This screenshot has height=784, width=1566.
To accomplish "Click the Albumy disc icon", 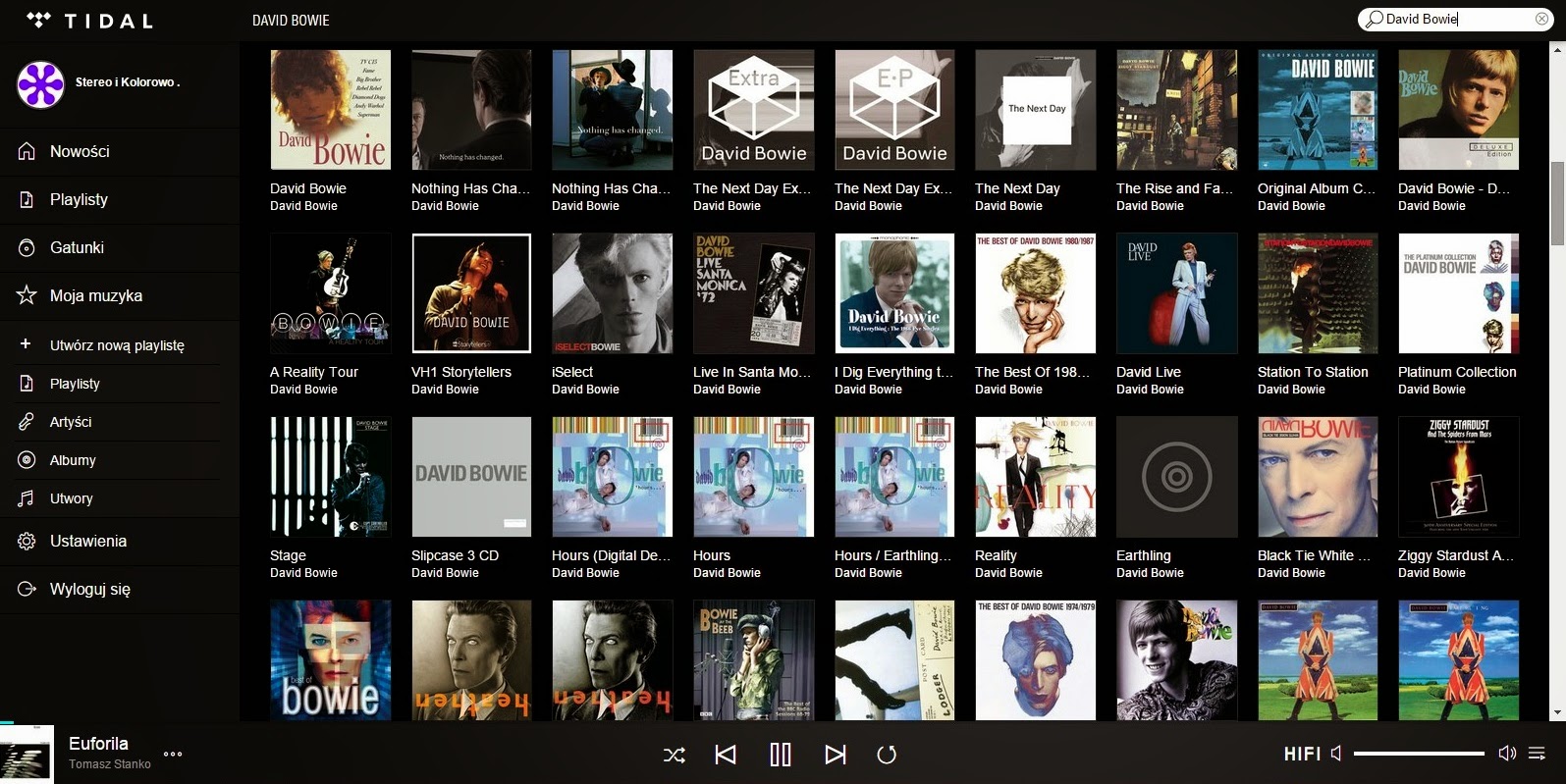I will [x=27, y=460].
